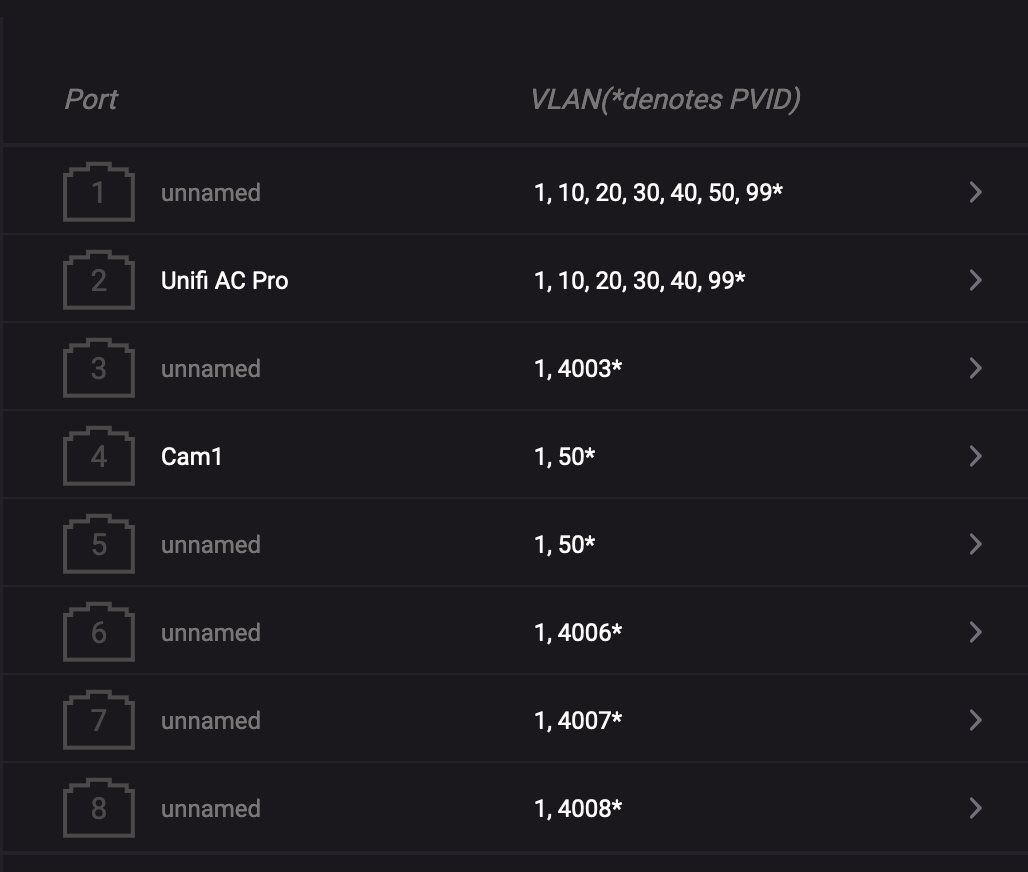Select the Port 1 icon
1028x872 pixels.
pos(98,192)
